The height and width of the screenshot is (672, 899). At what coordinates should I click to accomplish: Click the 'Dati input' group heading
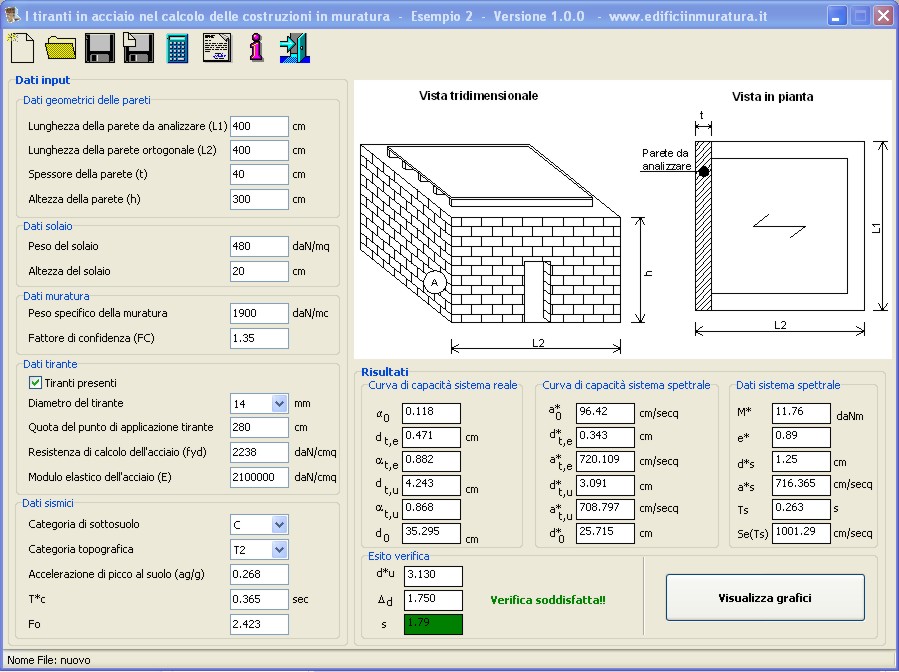coord(42,80)
